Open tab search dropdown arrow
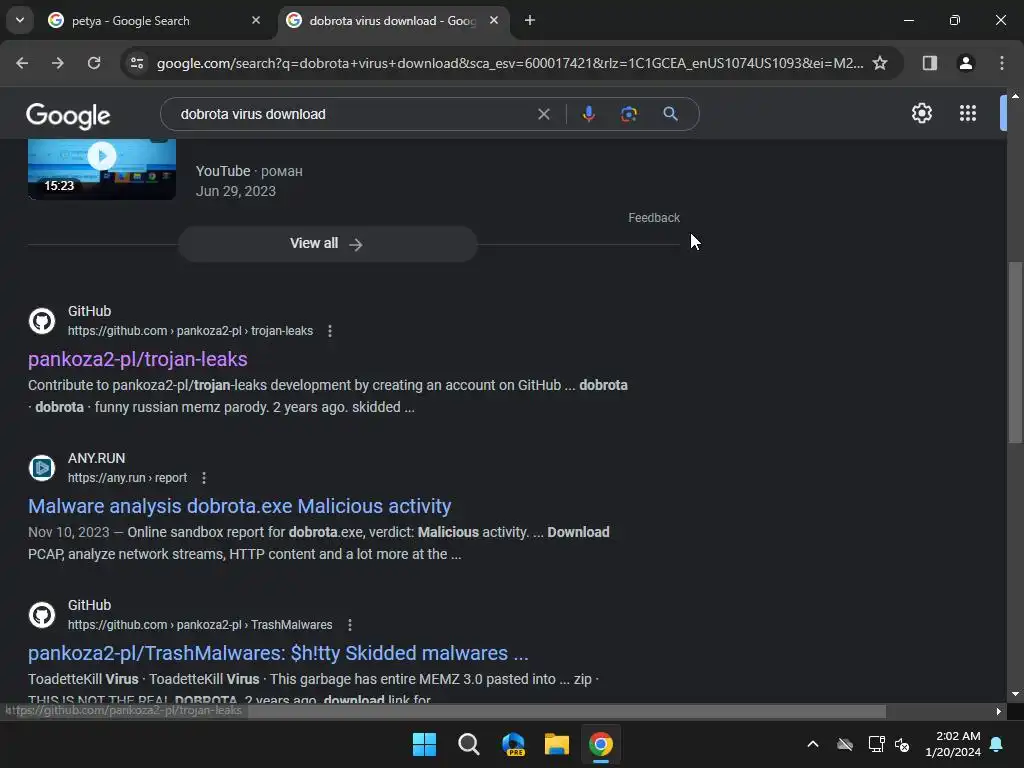 point(20,20)
